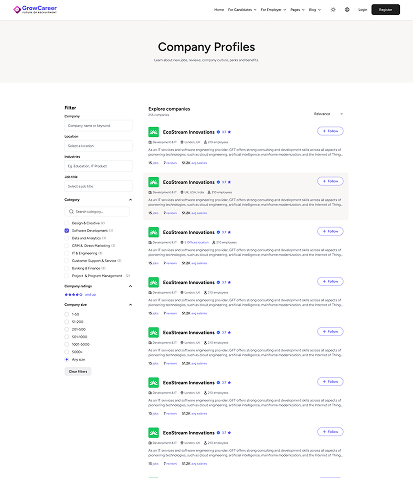Viewport: 413px width, 478px height.
Task: Click the first EcoStream Innovations green logo
Action: (153, 132)
